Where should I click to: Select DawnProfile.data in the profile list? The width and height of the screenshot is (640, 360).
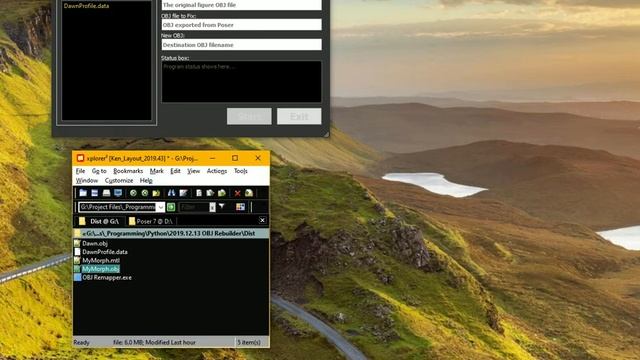pyautogui.click(x=87, y=6)
